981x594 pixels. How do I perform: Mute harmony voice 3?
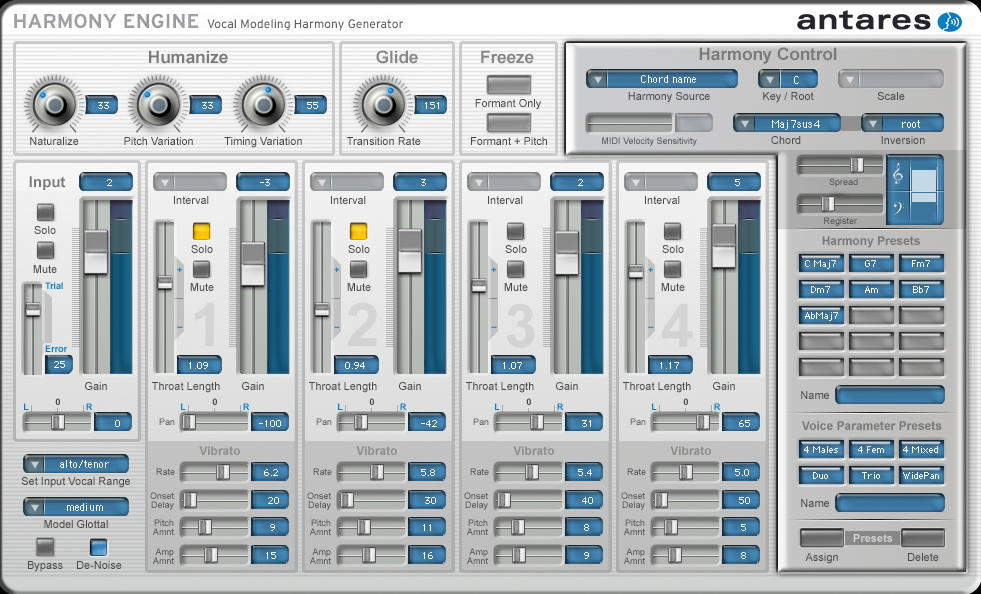coord(516,270)
